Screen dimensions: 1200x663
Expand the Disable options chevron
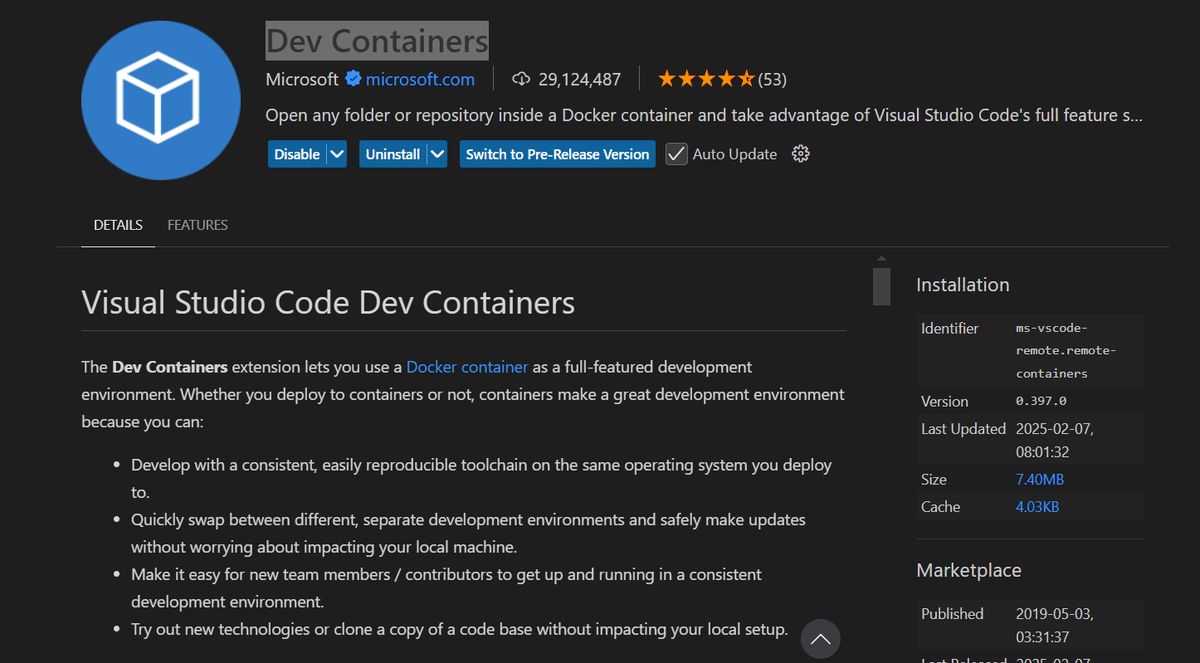tap(338, 153)
